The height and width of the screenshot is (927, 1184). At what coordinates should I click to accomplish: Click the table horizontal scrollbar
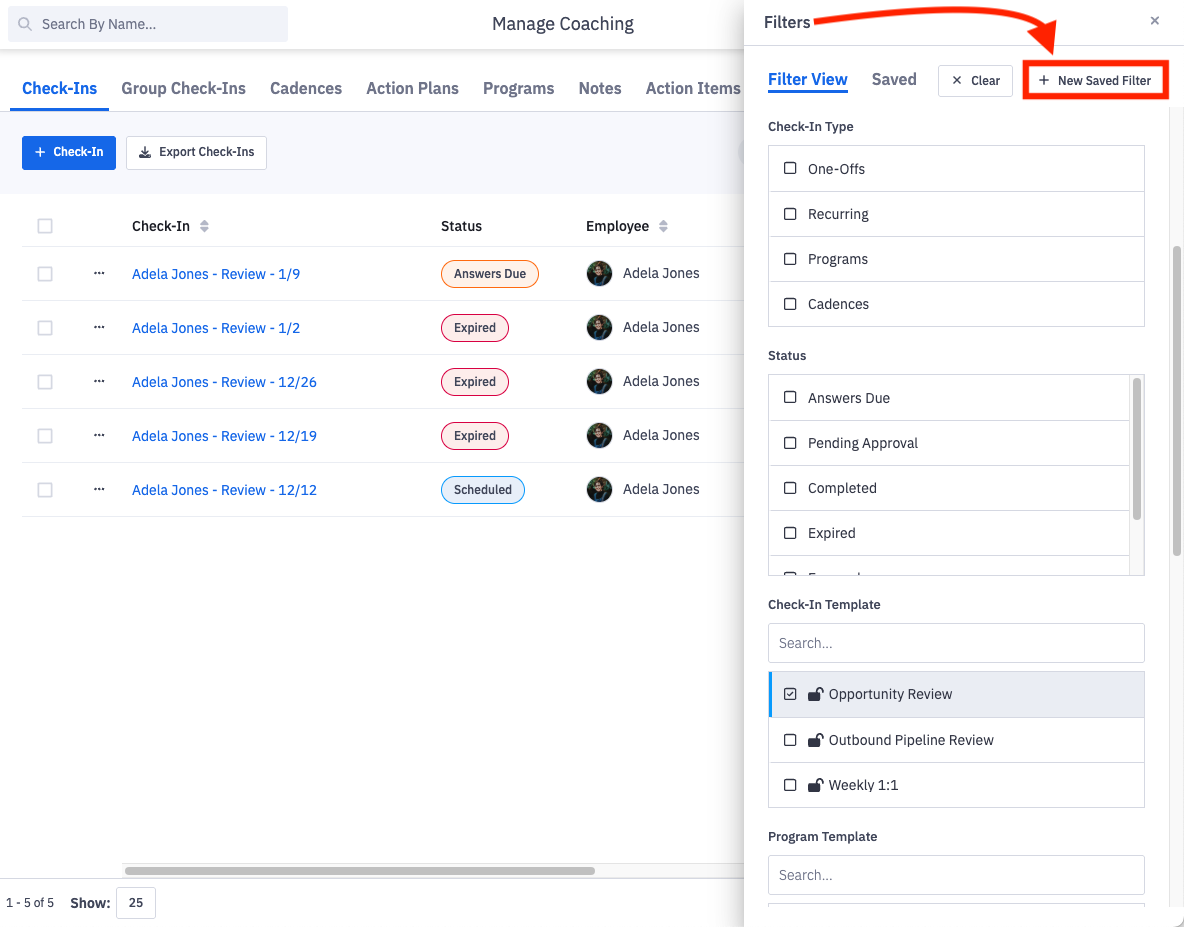[359, 870]
